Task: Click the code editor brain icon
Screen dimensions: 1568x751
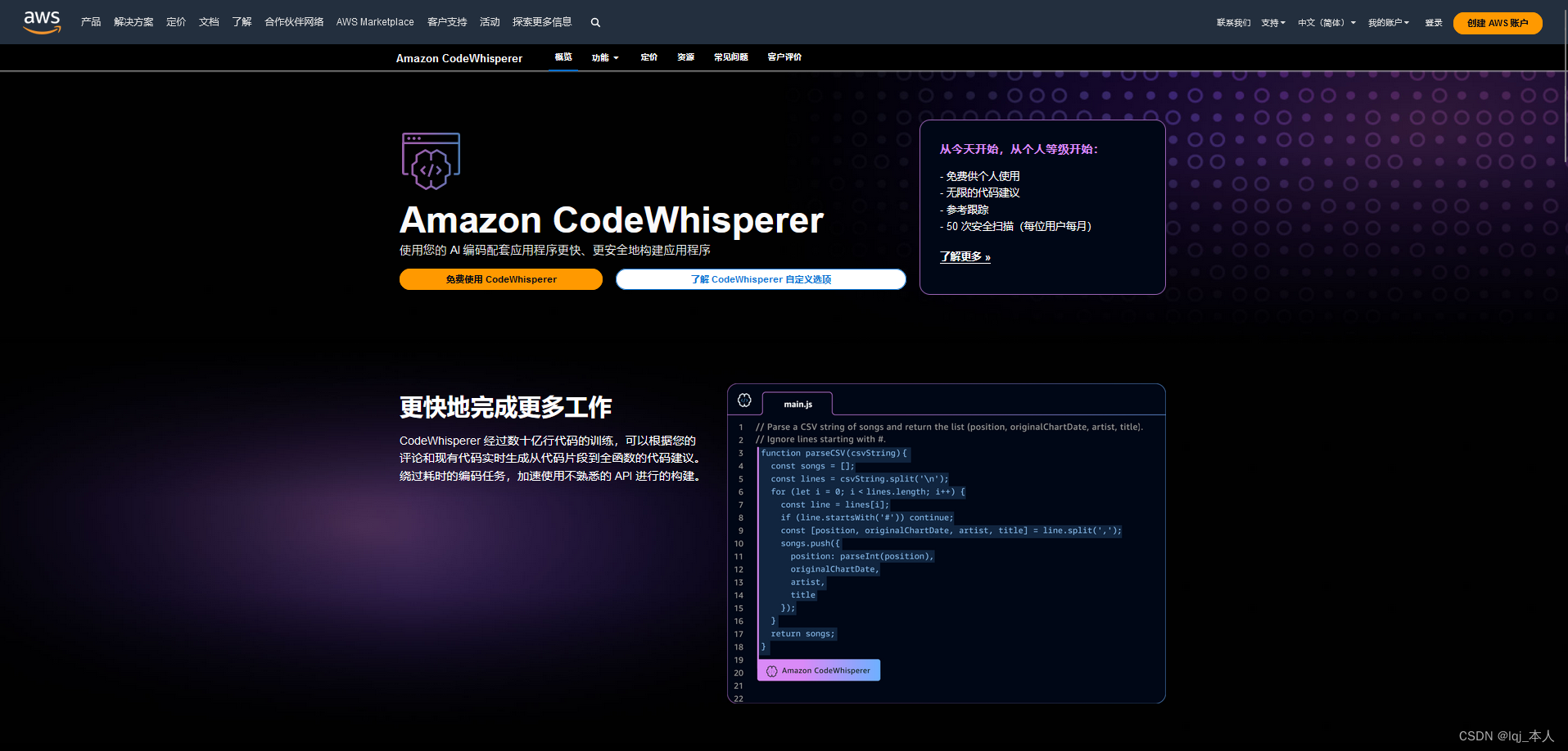Action: click(x=744, y=400)
